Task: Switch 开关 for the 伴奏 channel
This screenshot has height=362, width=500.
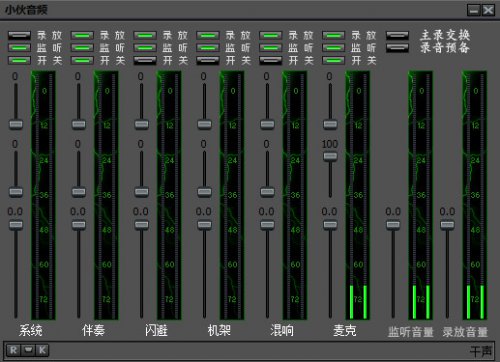Action: [82, 60]
